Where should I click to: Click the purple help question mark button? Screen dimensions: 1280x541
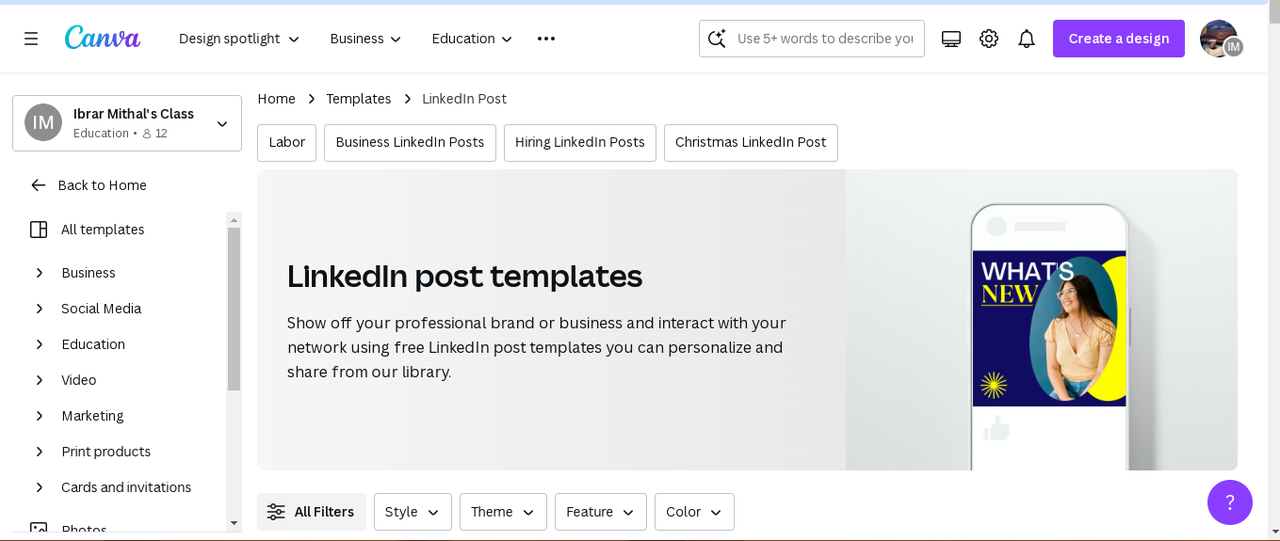(x=1229, y=502)
